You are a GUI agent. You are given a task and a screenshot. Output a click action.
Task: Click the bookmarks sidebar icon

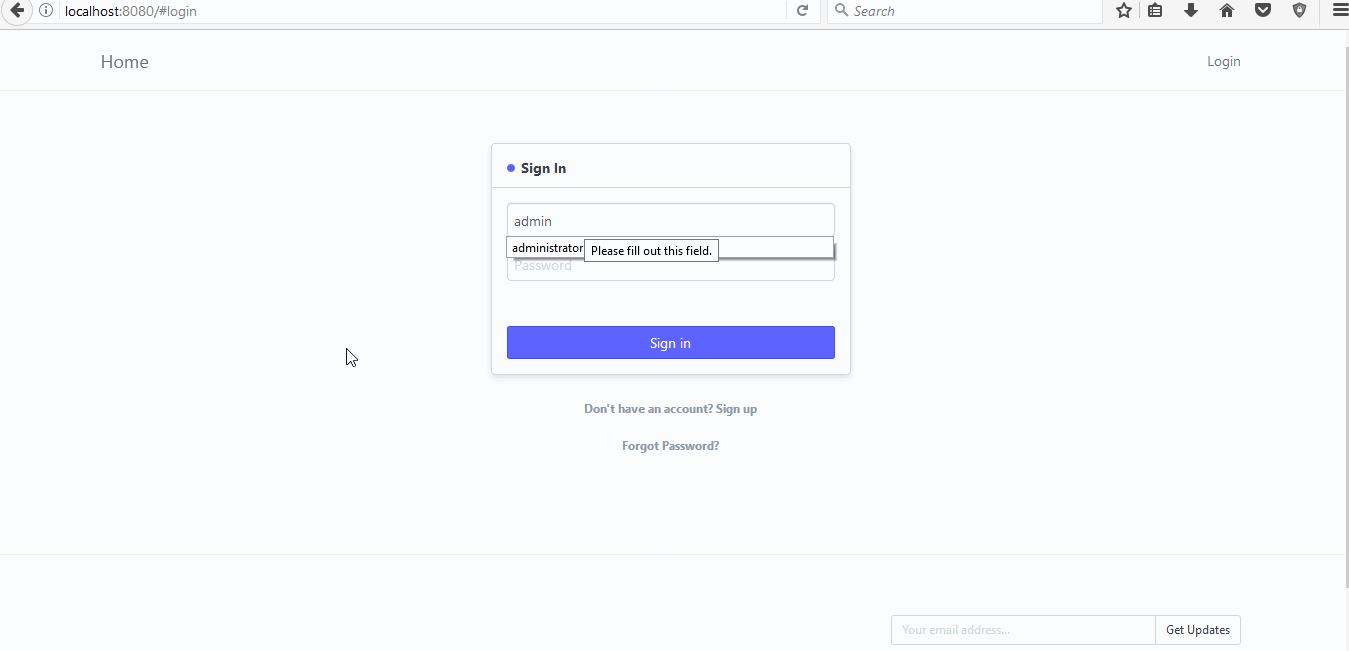tap(1155, 11)
